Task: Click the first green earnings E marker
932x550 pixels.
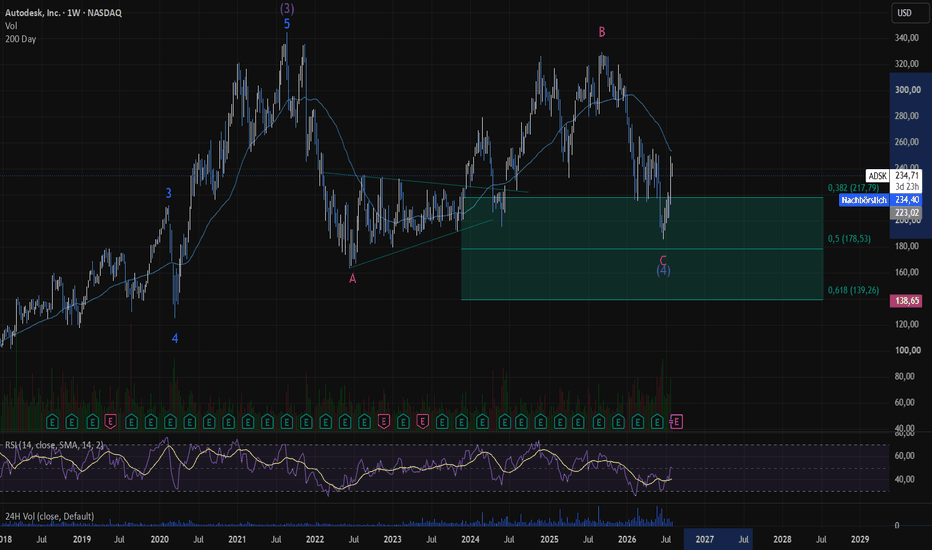Action: coord(52,422)
